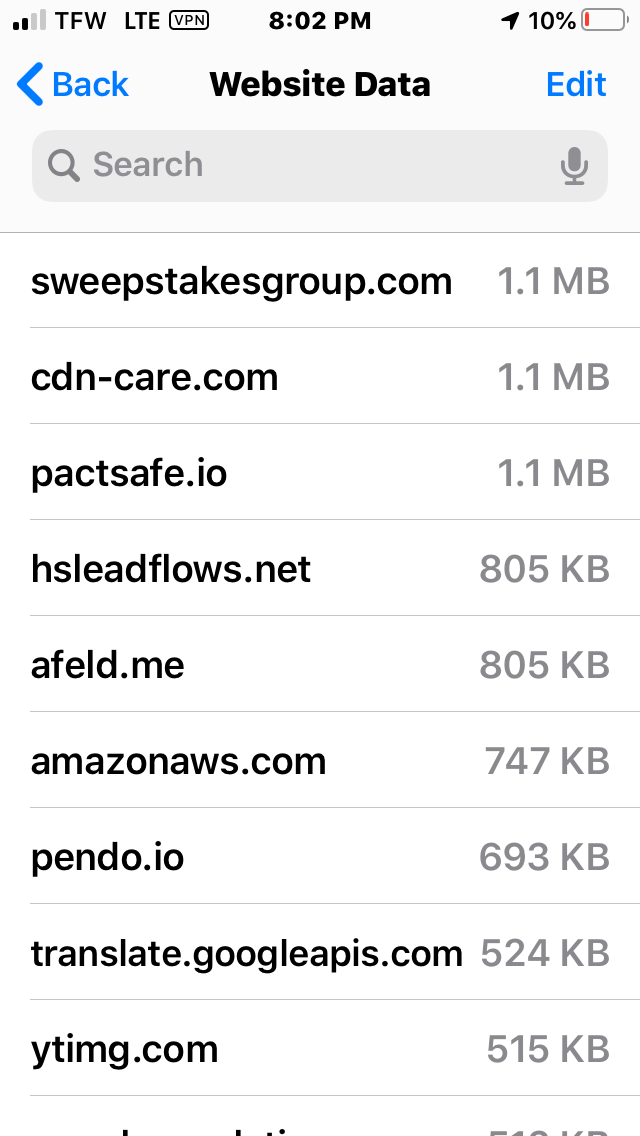Tap the 8:02 PM status clock
Screen dimensions: 640x1136
point(320,21)
